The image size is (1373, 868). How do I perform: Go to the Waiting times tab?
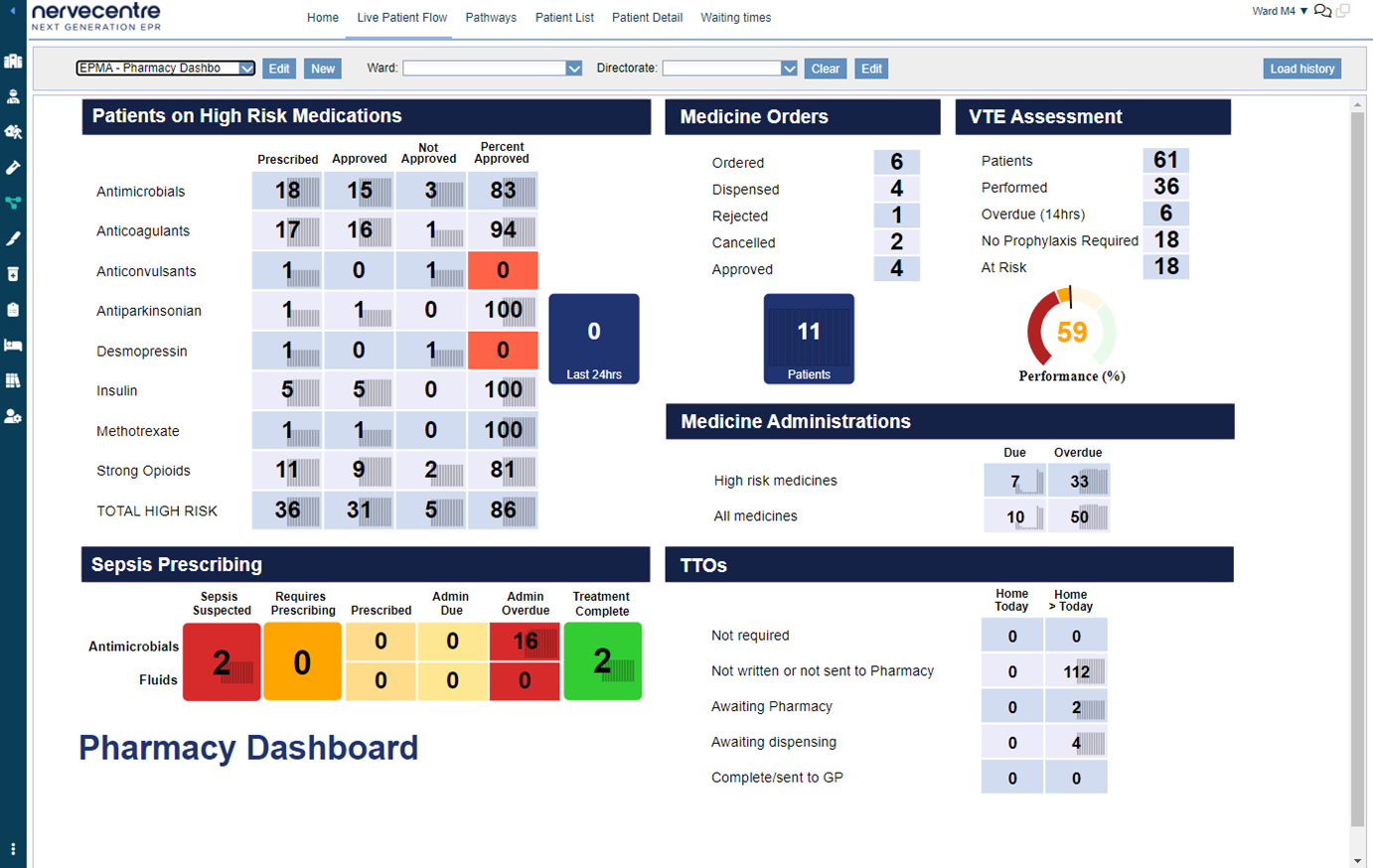[735, 18]
